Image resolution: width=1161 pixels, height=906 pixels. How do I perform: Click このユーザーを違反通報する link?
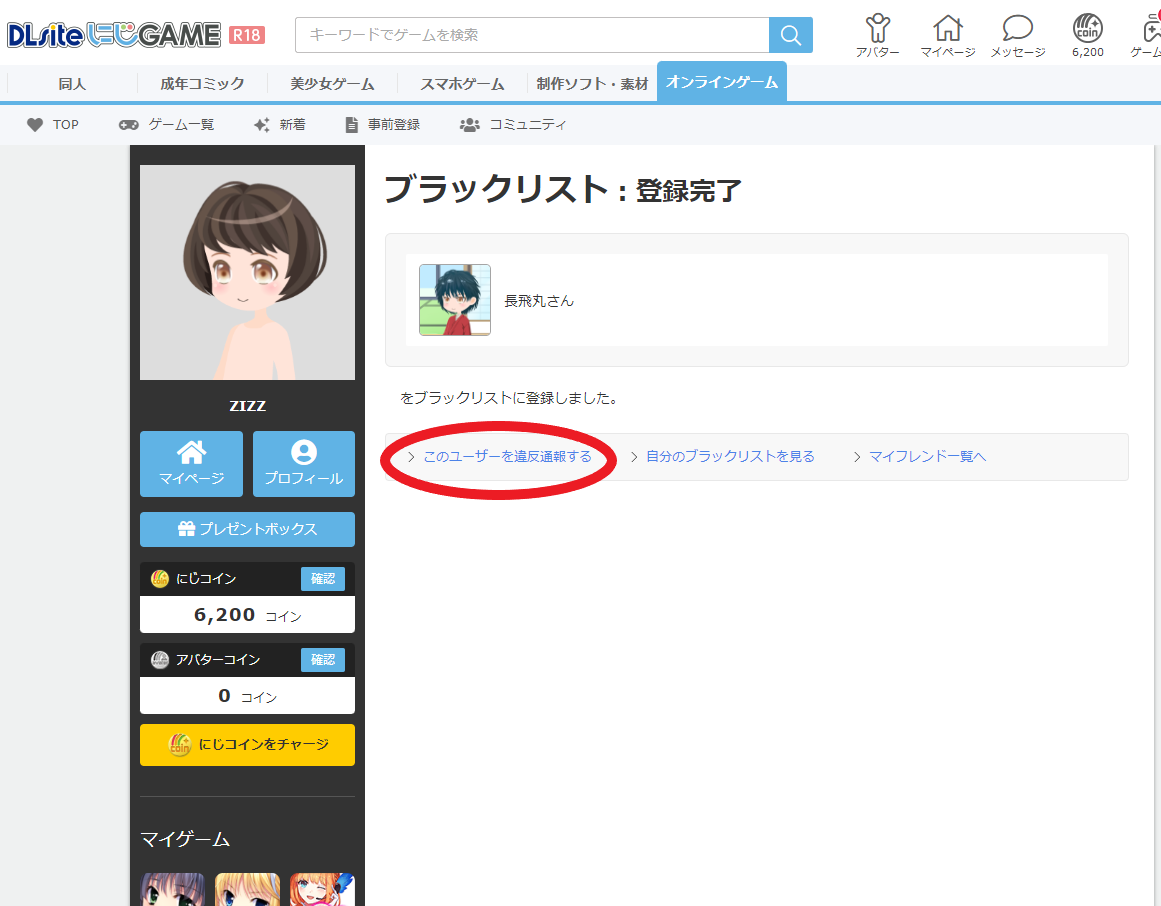(x=507, y=456)
